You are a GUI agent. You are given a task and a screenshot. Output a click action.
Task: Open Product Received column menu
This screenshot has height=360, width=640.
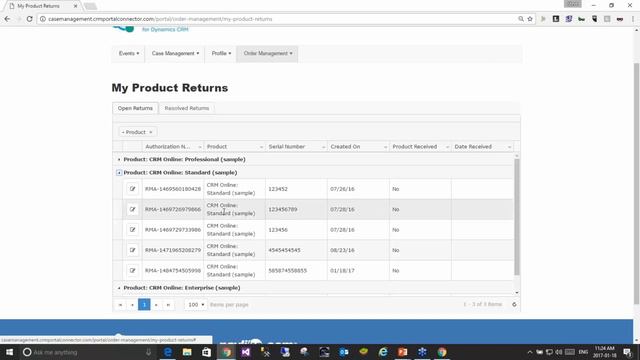tap(447, 147)
